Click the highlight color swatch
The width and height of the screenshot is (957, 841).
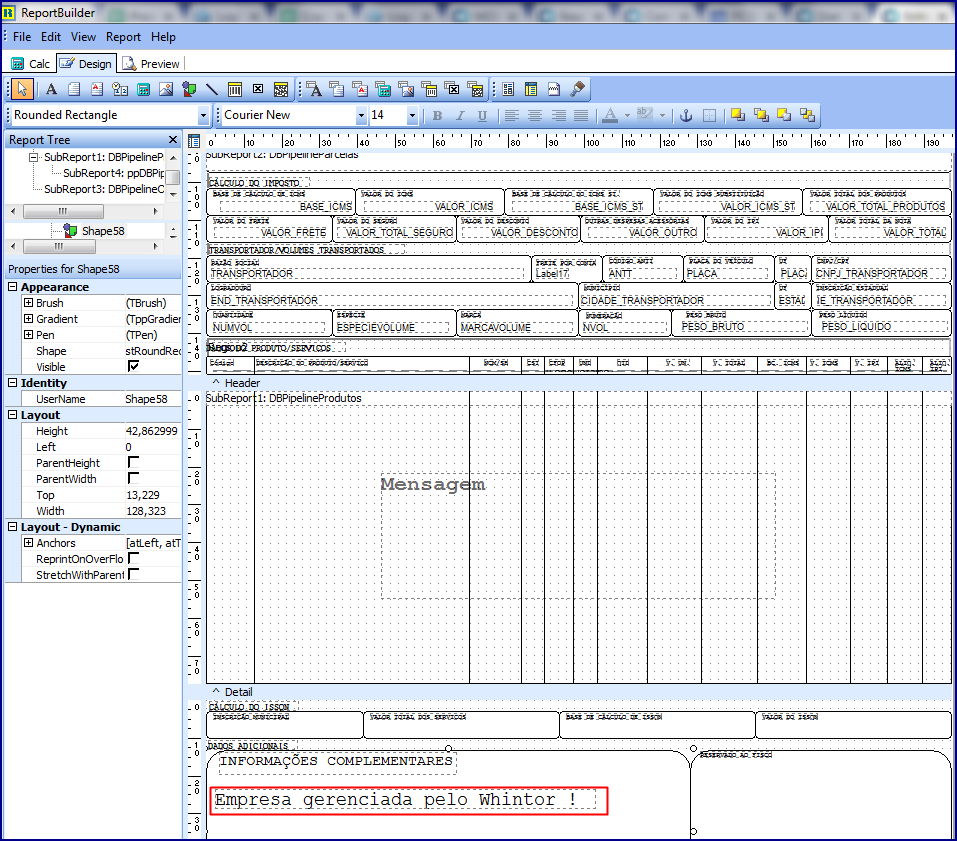click(645, 115)
